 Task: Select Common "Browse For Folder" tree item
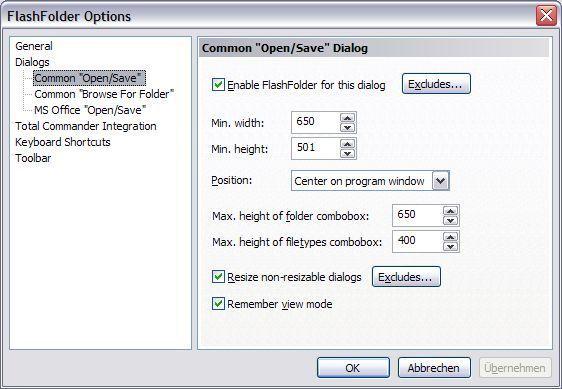(104, 94)
